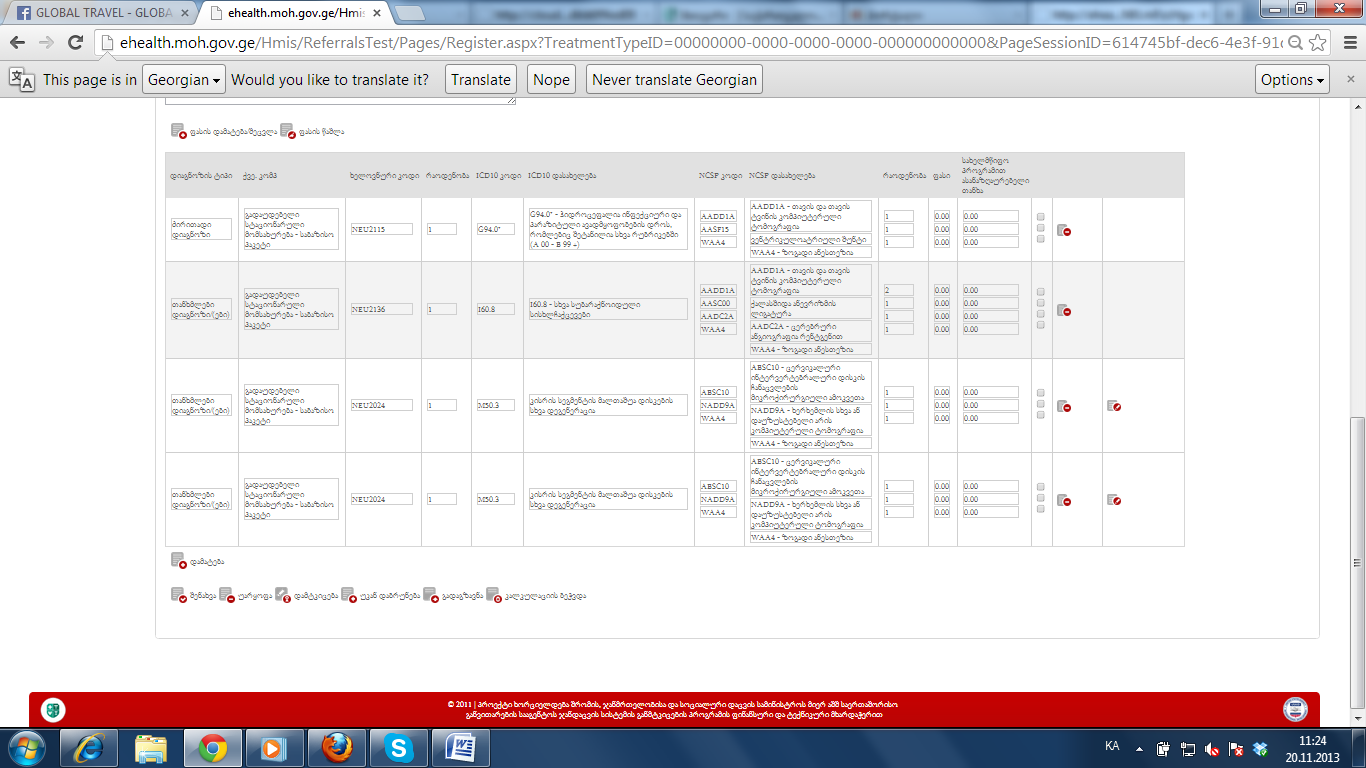Open Skype from the Windows taskbar
The width and height of the screenshot is (1366, 768).
[399, 747]
